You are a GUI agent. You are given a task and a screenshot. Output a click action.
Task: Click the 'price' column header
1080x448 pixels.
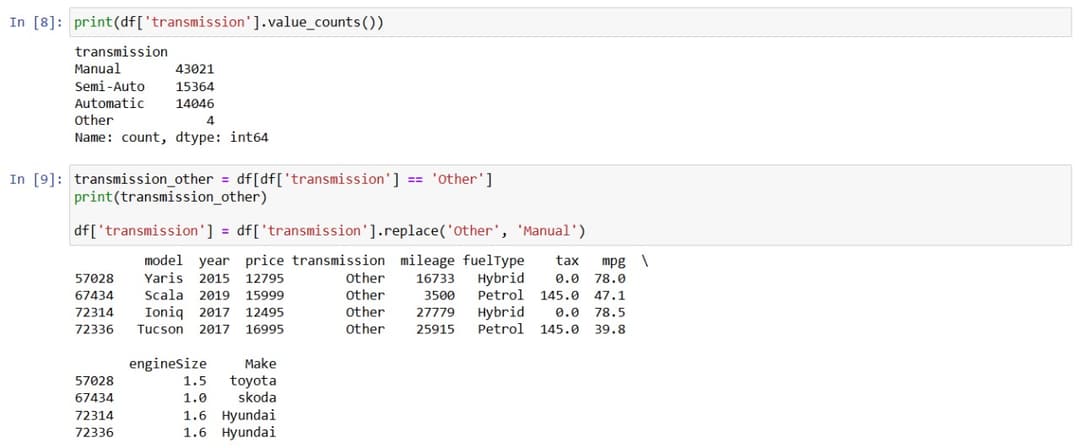pyautogui.click(x=264, y=261)
